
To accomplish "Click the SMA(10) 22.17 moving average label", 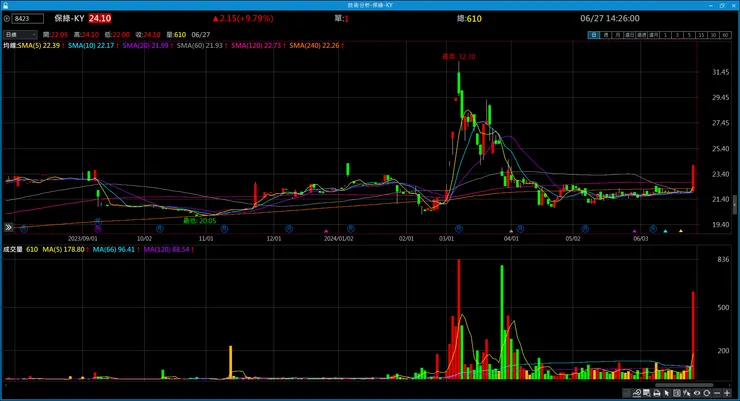I will (x=91, y=45).
